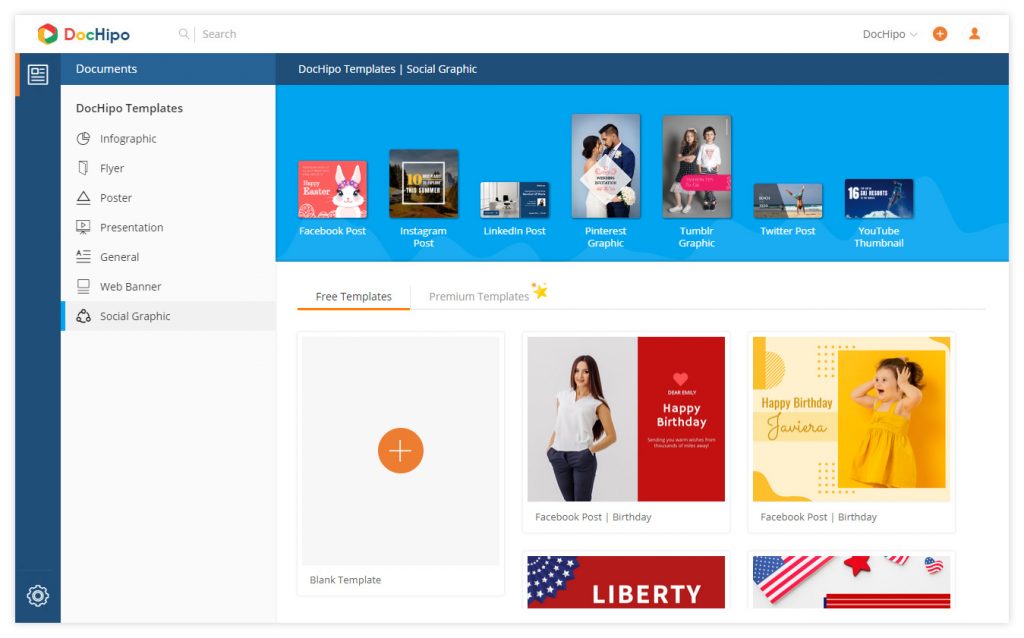Create a blank template with plus button
Viewport: 1024px width, 638px height.
tap(400, 451)
